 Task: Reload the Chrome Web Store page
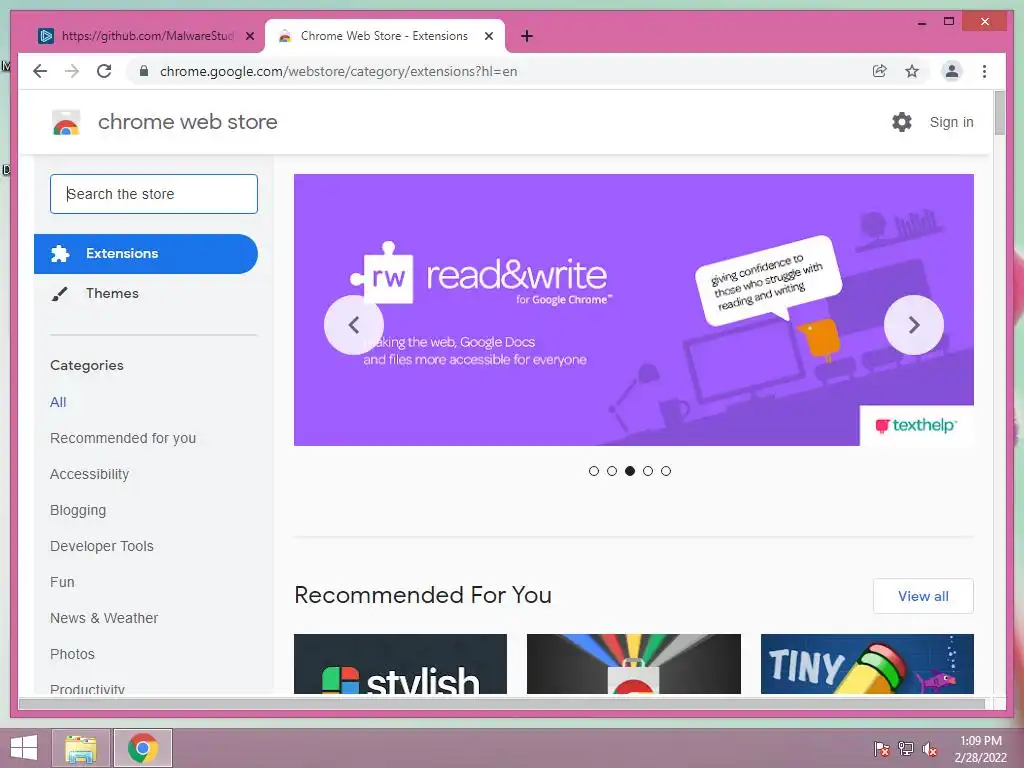[104, 71]
